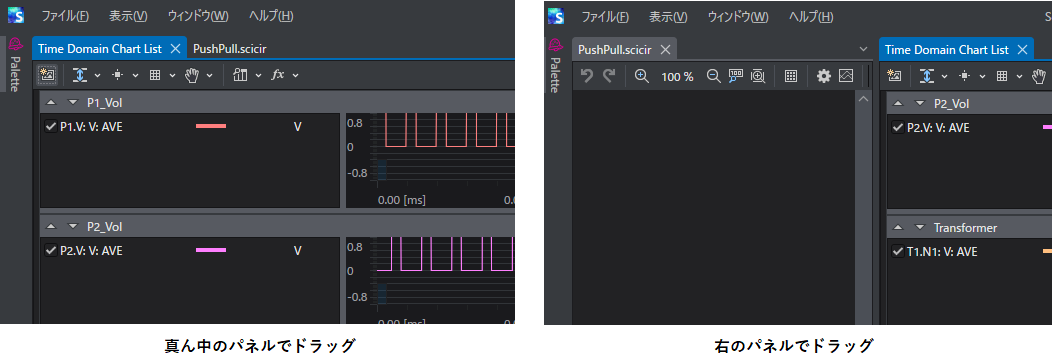
Task: Collapse the P1_Vol chart group down arrow
Action: (x=73, y=103)
